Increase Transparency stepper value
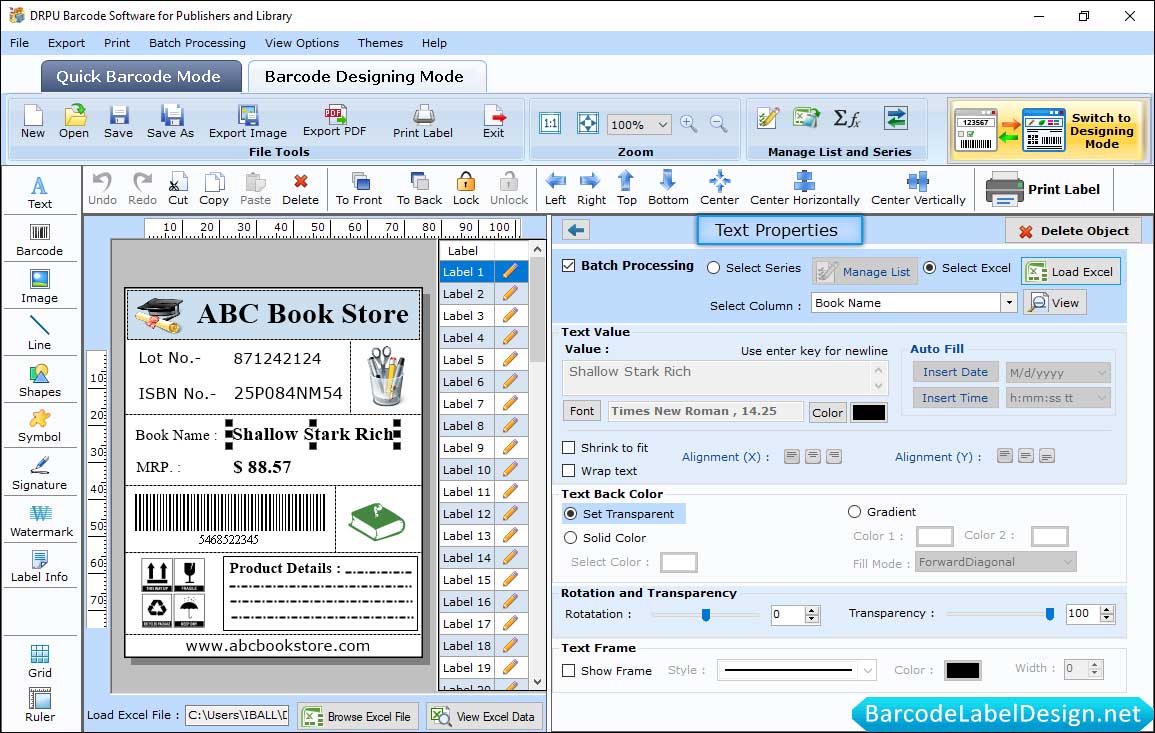Screen dimensions: 1155x733 click(x=1106, y=609)
